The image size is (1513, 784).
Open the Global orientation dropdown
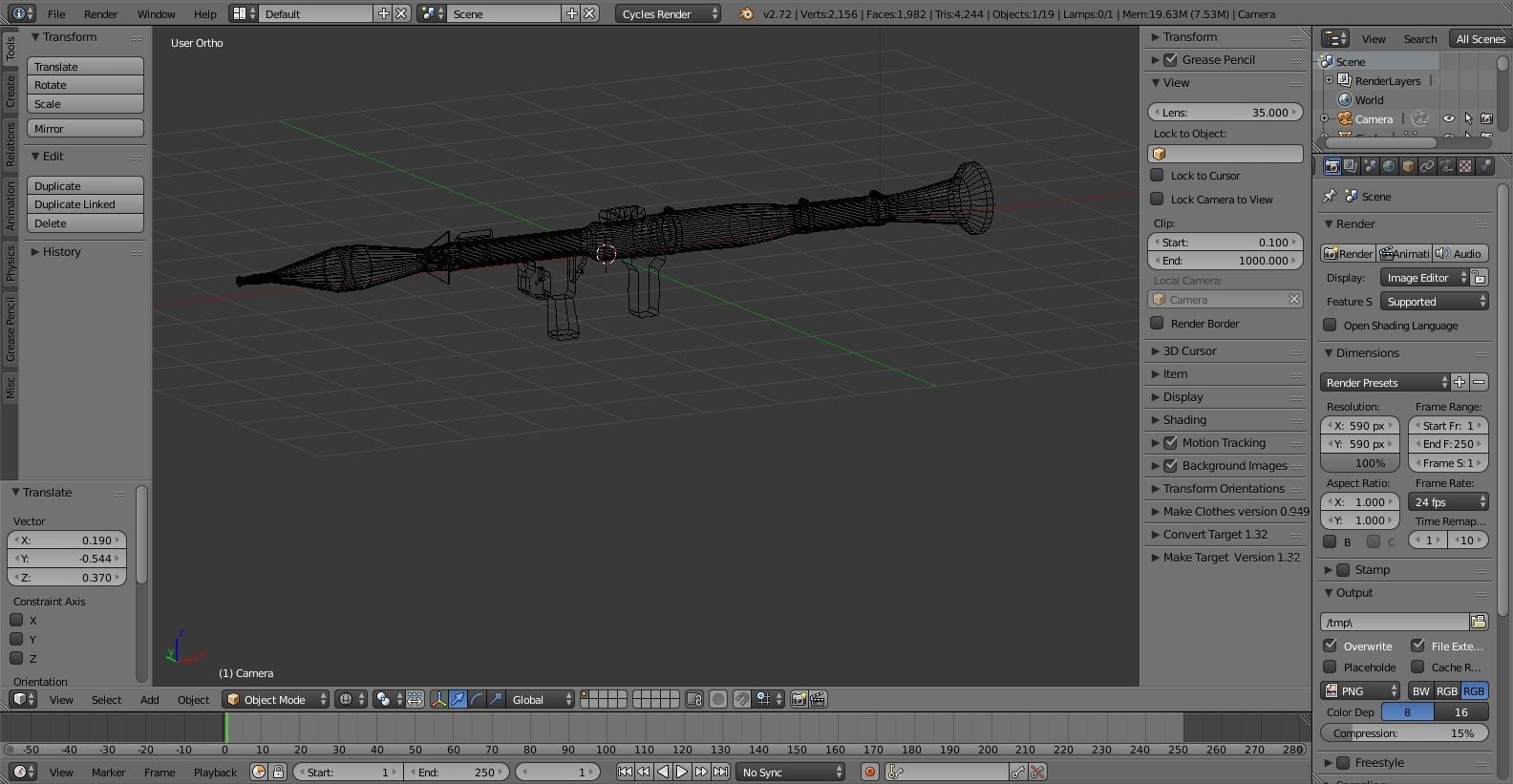click(x=540, y=699)
